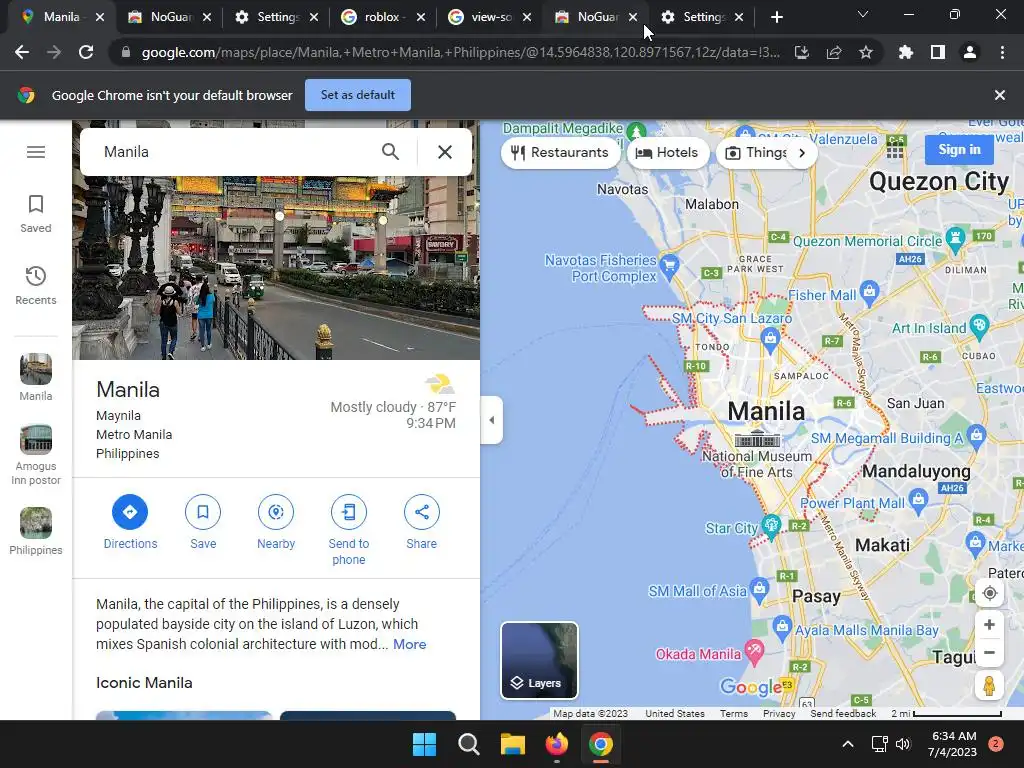Open the Layers map switcher
This screenshot has height=768, width=1024.
point(539,660)
